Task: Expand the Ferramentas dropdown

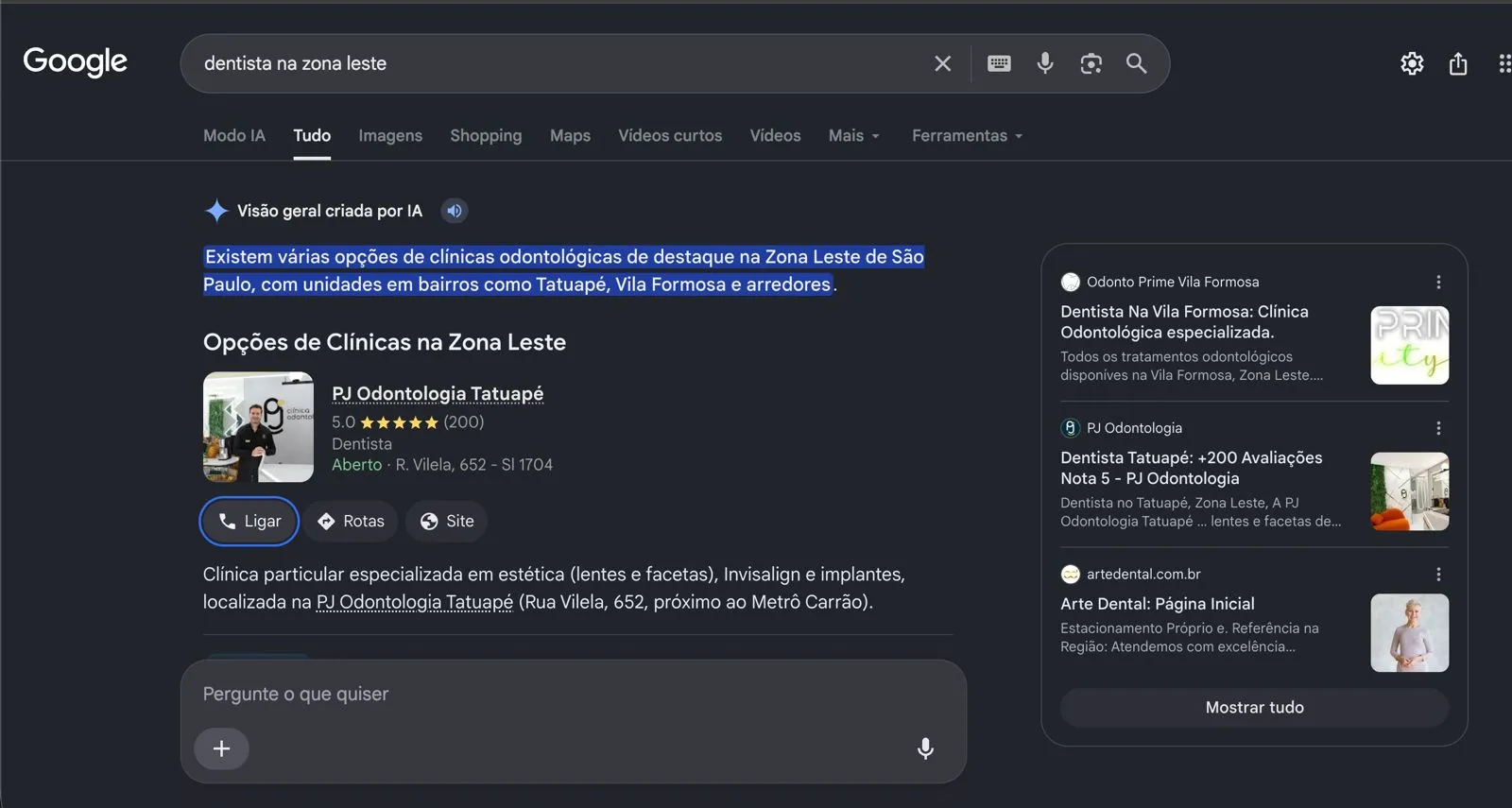Action: [968, 135]
